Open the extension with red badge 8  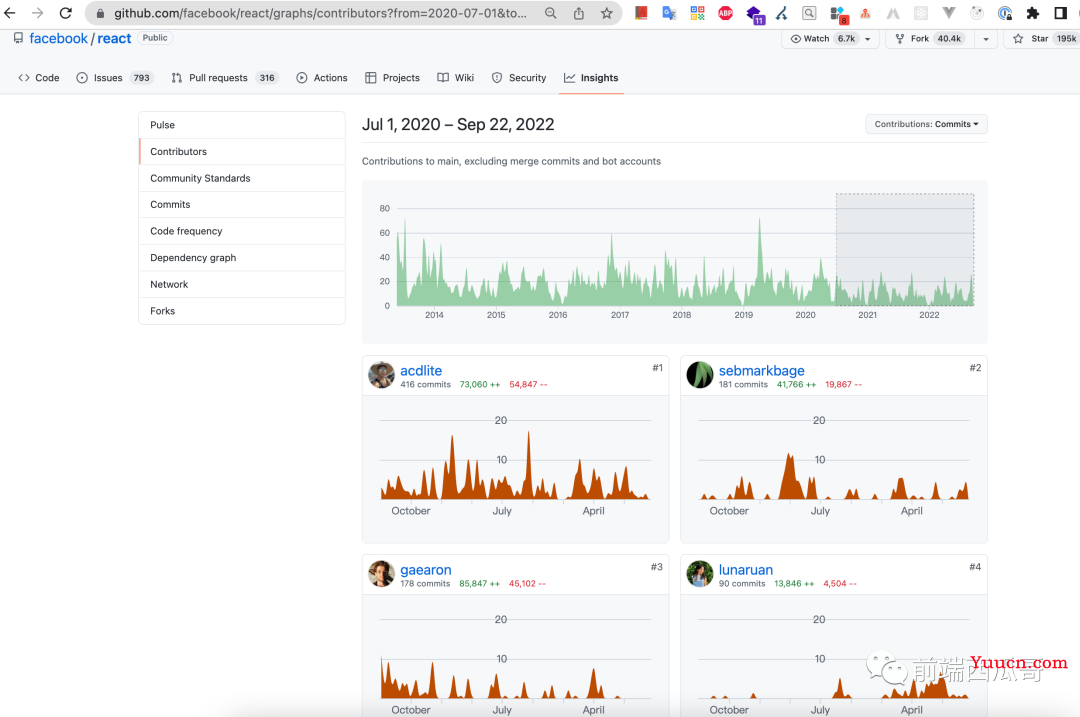click(838, 14)
